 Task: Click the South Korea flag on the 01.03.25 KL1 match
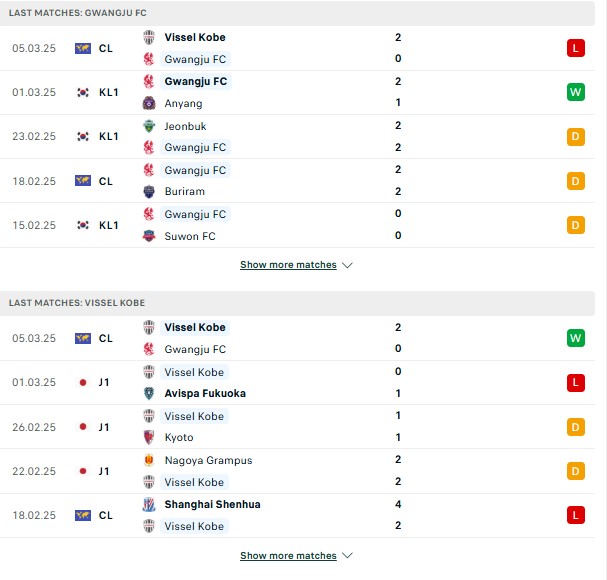tap(83, 92)
